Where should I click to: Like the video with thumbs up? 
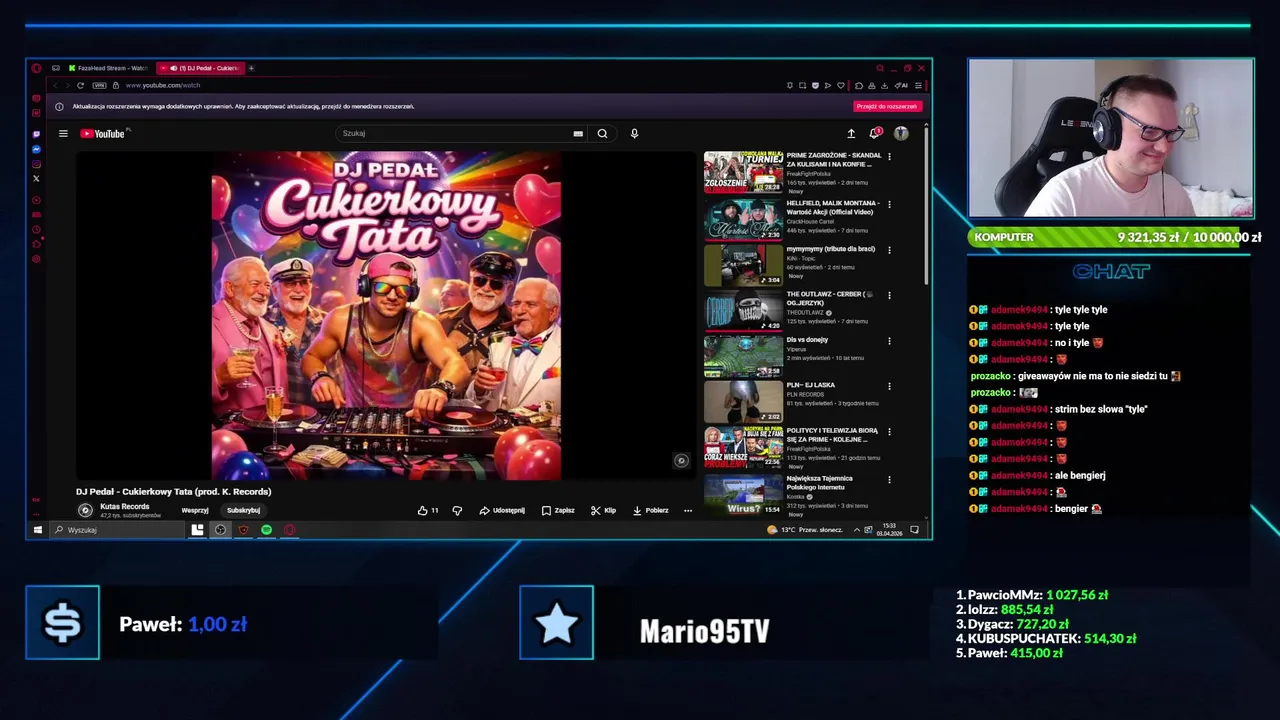pyautogui.click(x=428, y=510)
